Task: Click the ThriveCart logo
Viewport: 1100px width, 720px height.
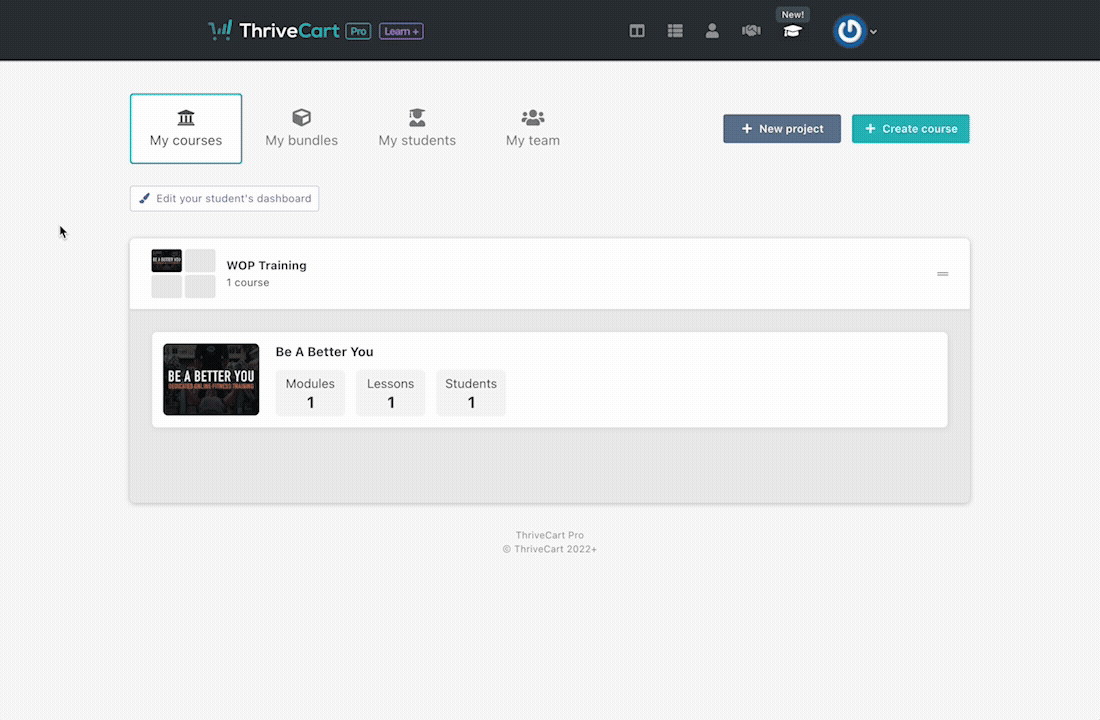Action: pos(274,31)
